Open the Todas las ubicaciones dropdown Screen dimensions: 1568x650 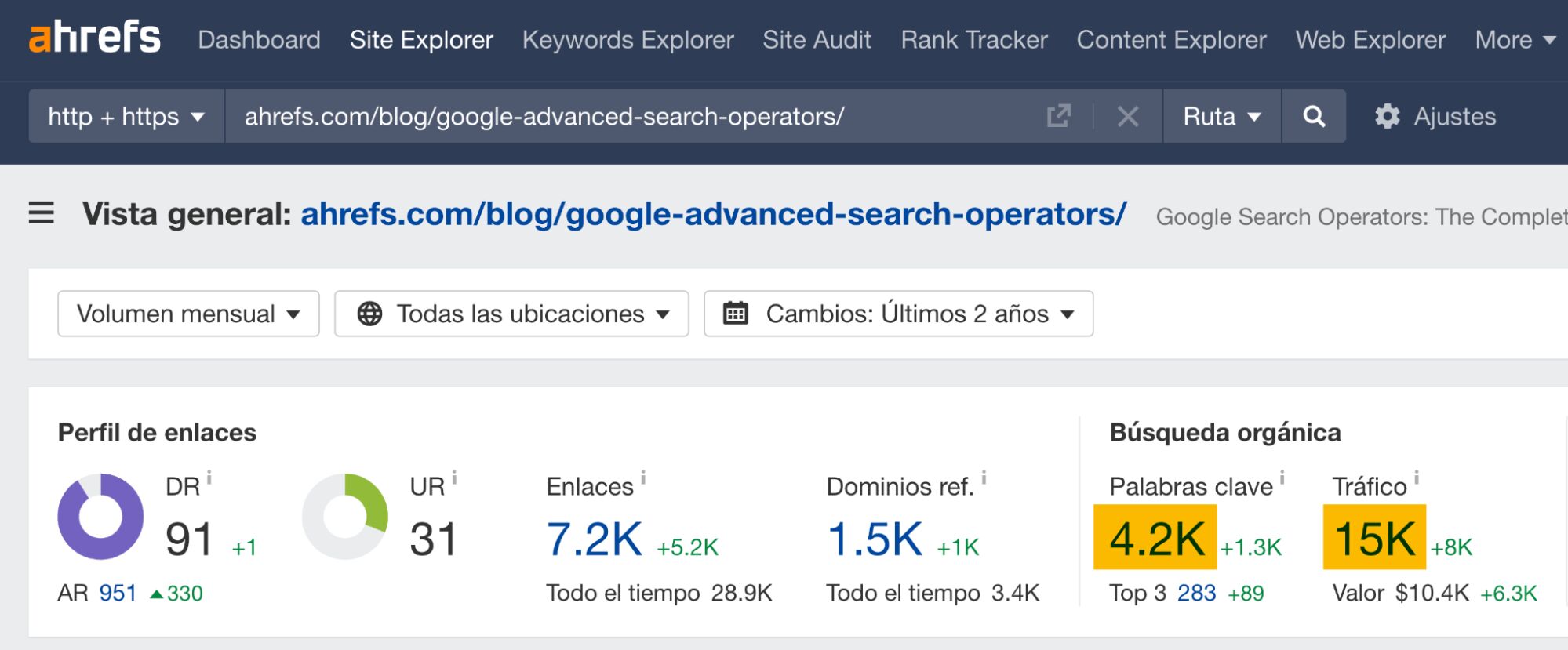(511, 314)
